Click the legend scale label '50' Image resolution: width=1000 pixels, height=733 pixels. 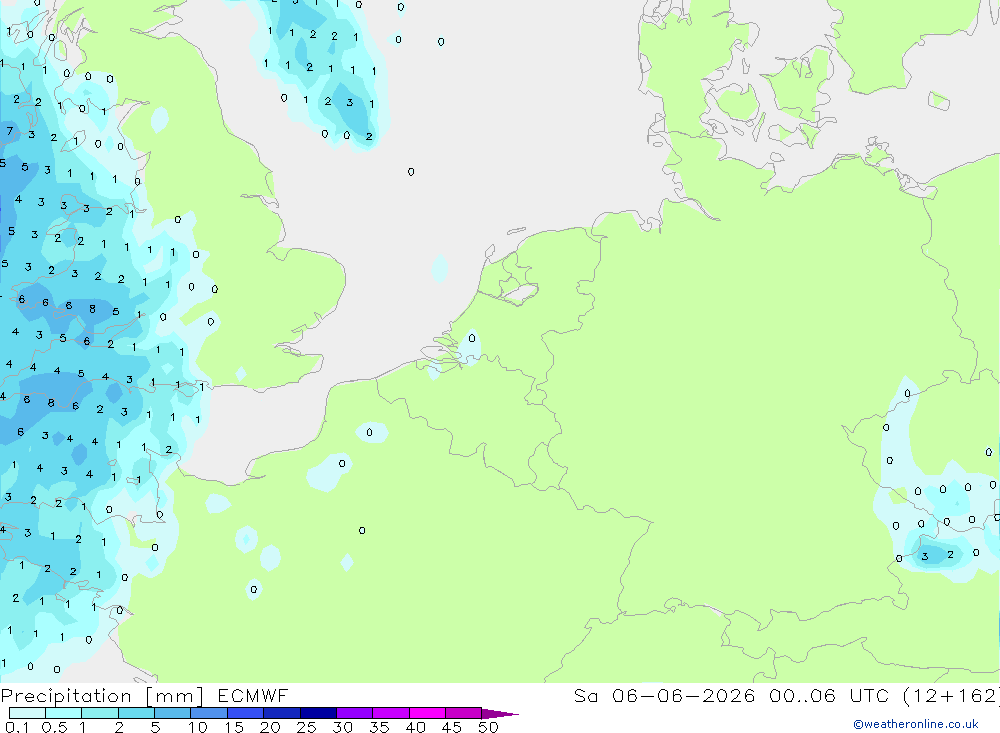coord(488,727)
